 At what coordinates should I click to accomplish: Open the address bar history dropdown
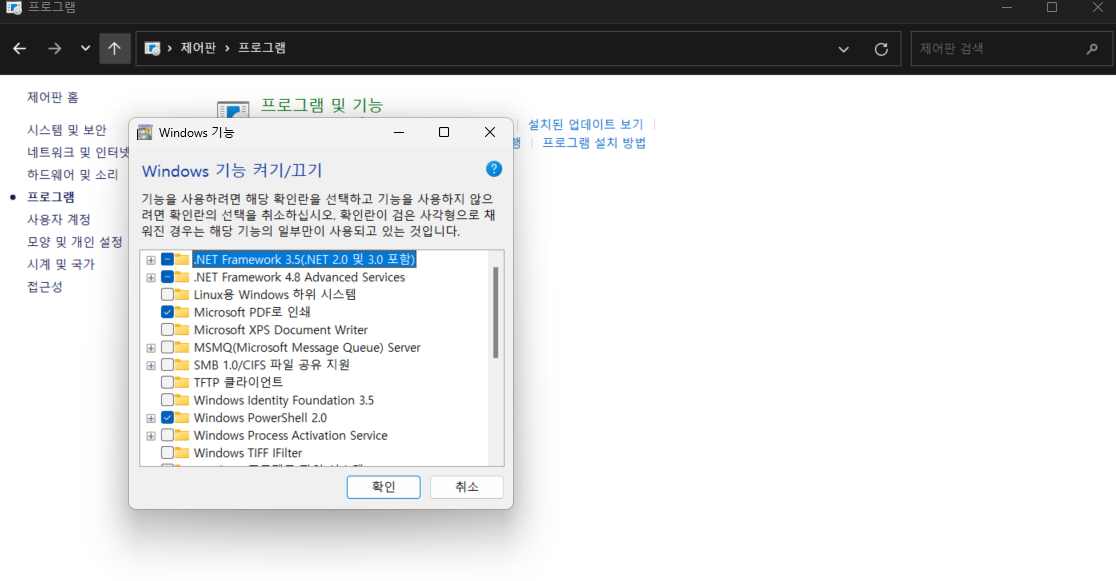(843, 49)
